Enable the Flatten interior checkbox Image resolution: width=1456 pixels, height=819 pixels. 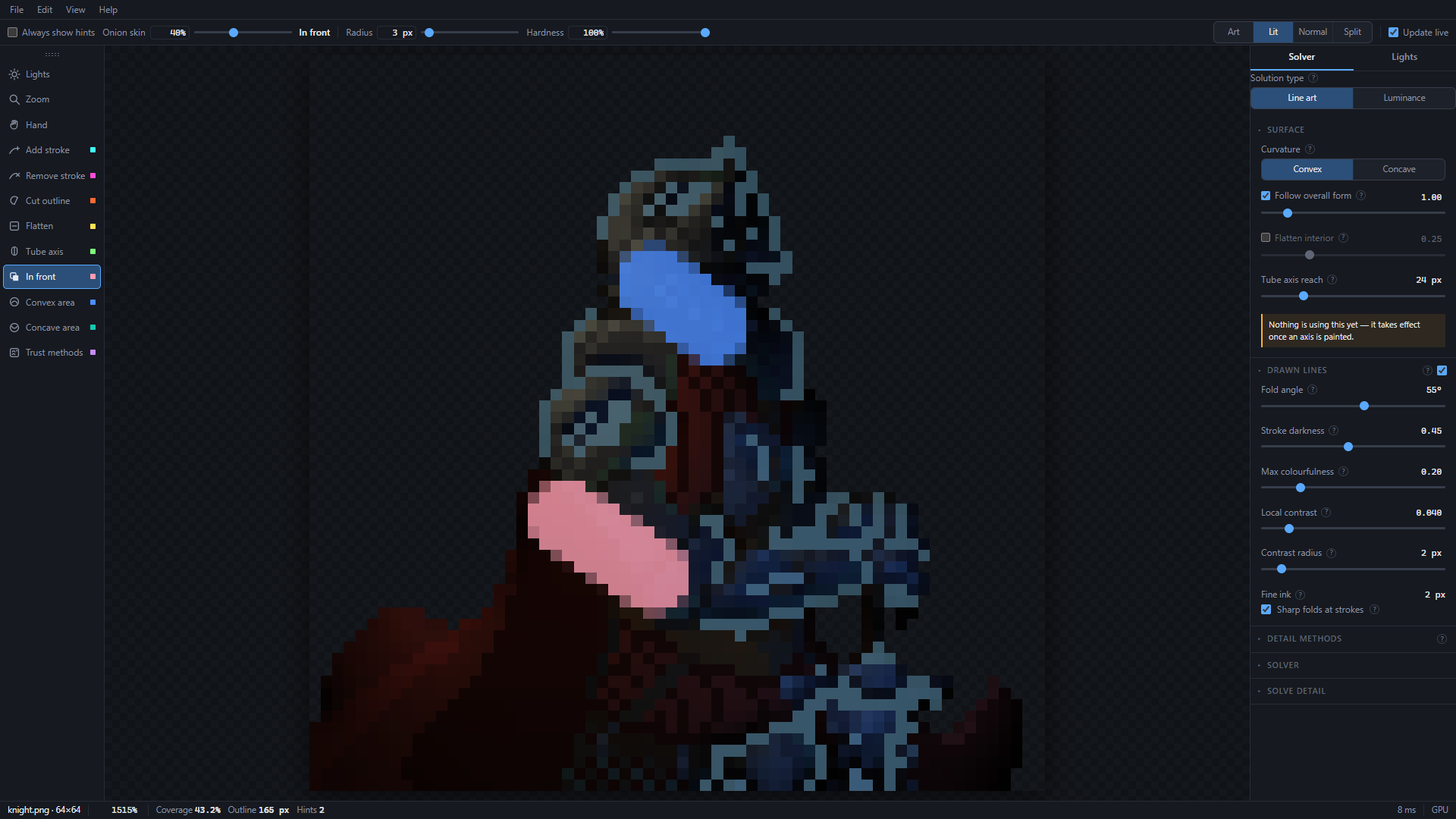click(x=1266, y=238)
